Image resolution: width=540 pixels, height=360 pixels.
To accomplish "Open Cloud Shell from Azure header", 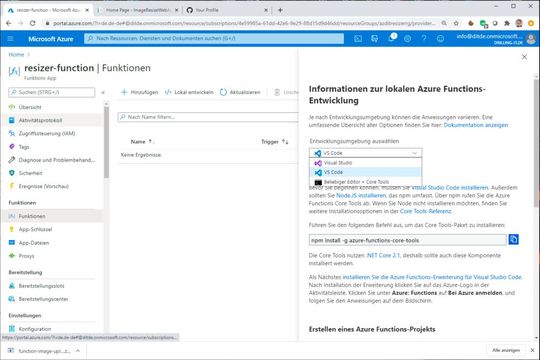I will (x=358, y=39).
